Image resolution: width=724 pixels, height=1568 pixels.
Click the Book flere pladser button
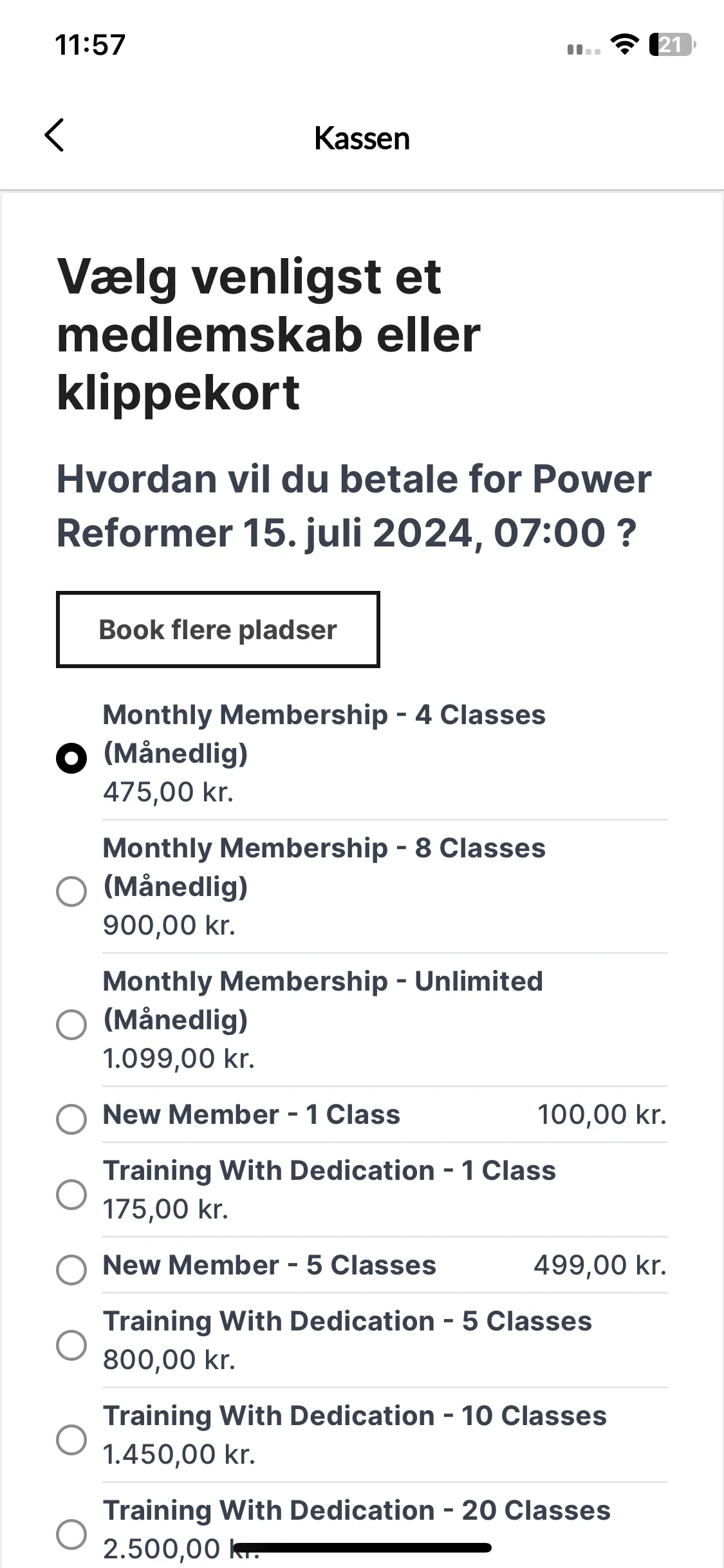218,630
